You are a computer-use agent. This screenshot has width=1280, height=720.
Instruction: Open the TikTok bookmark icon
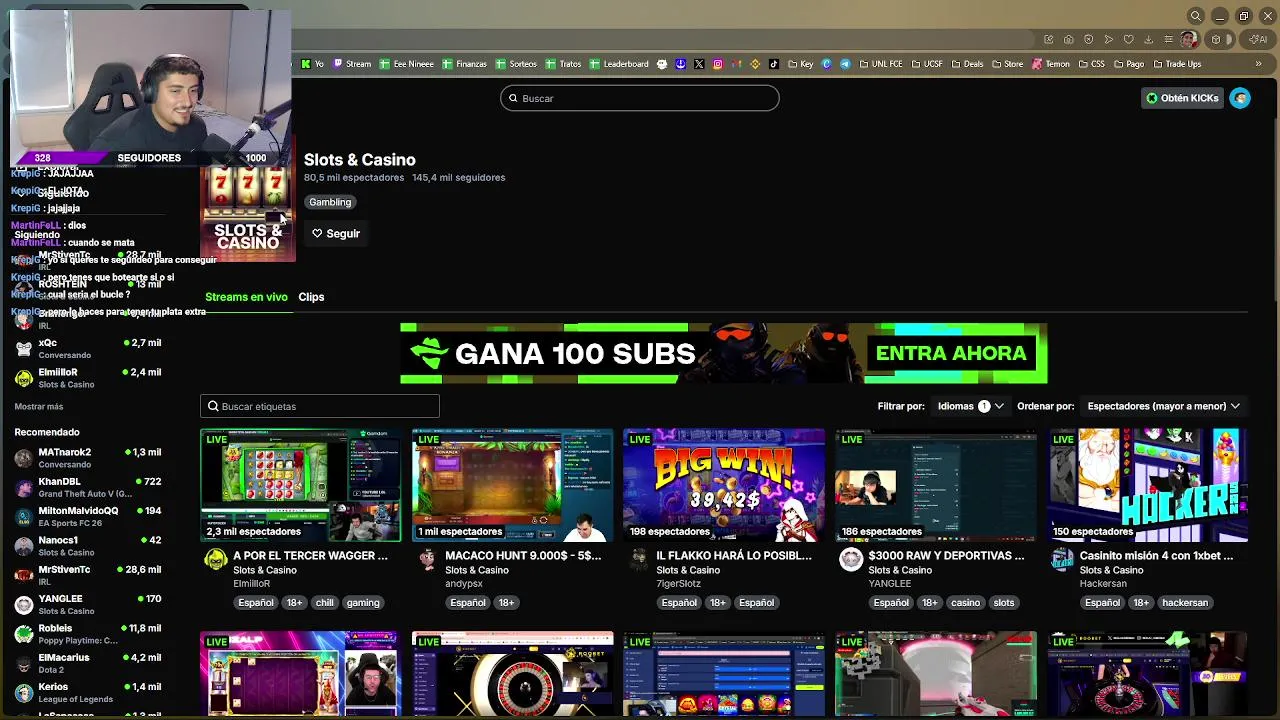[x=774, y=64]
